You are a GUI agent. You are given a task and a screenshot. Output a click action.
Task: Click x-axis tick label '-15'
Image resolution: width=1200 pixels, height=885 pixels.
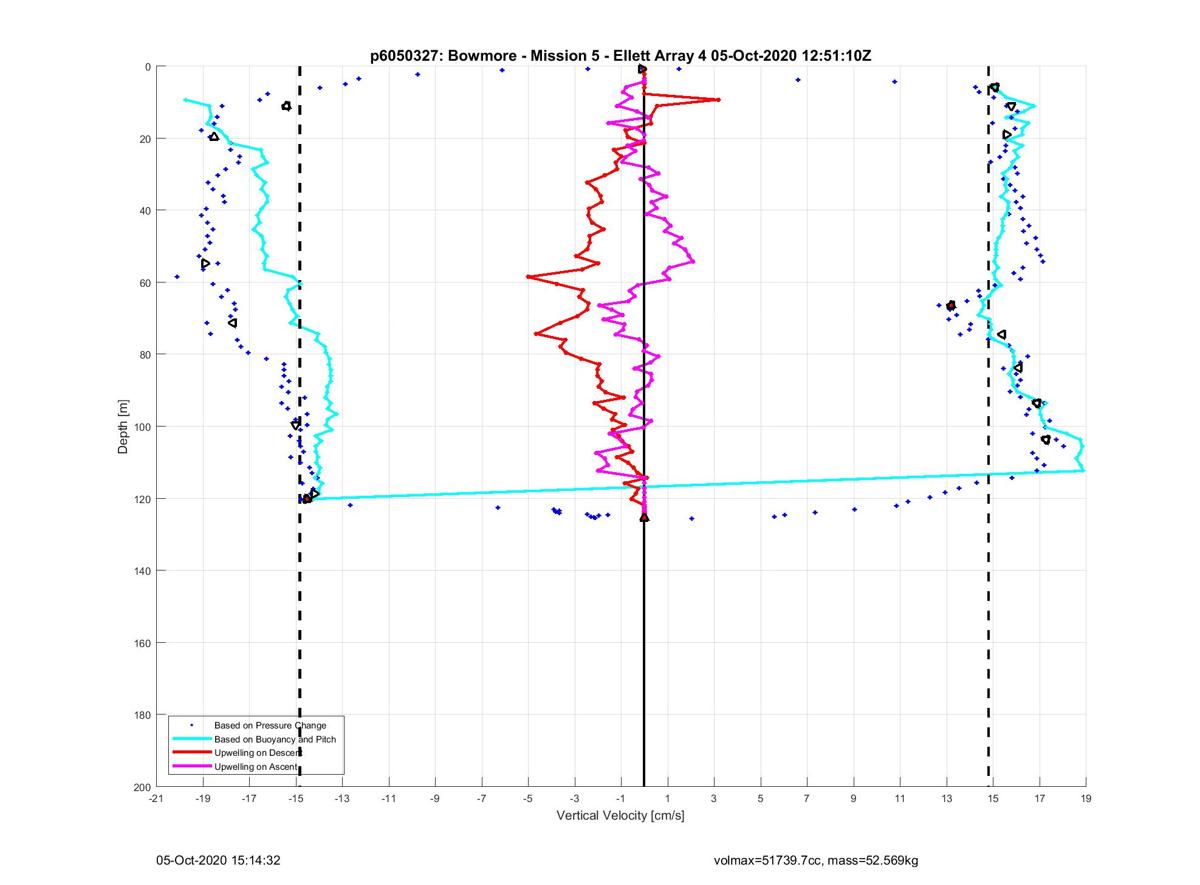click(296, 799)
